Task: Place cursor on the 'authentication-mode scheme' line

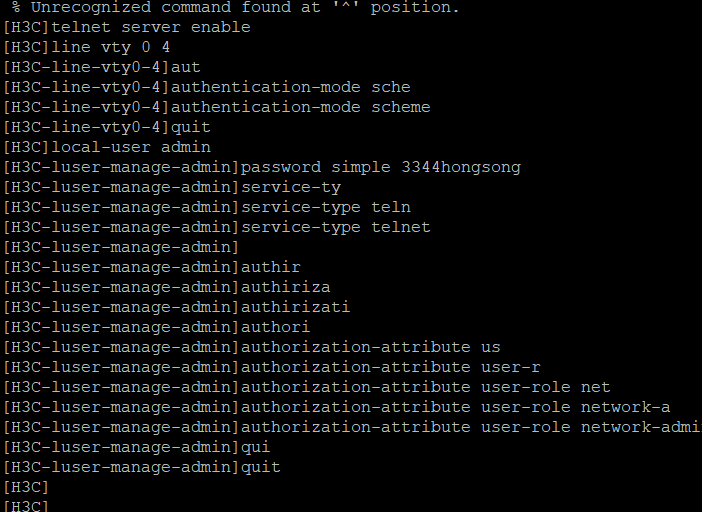Action: tap(300, 107)
